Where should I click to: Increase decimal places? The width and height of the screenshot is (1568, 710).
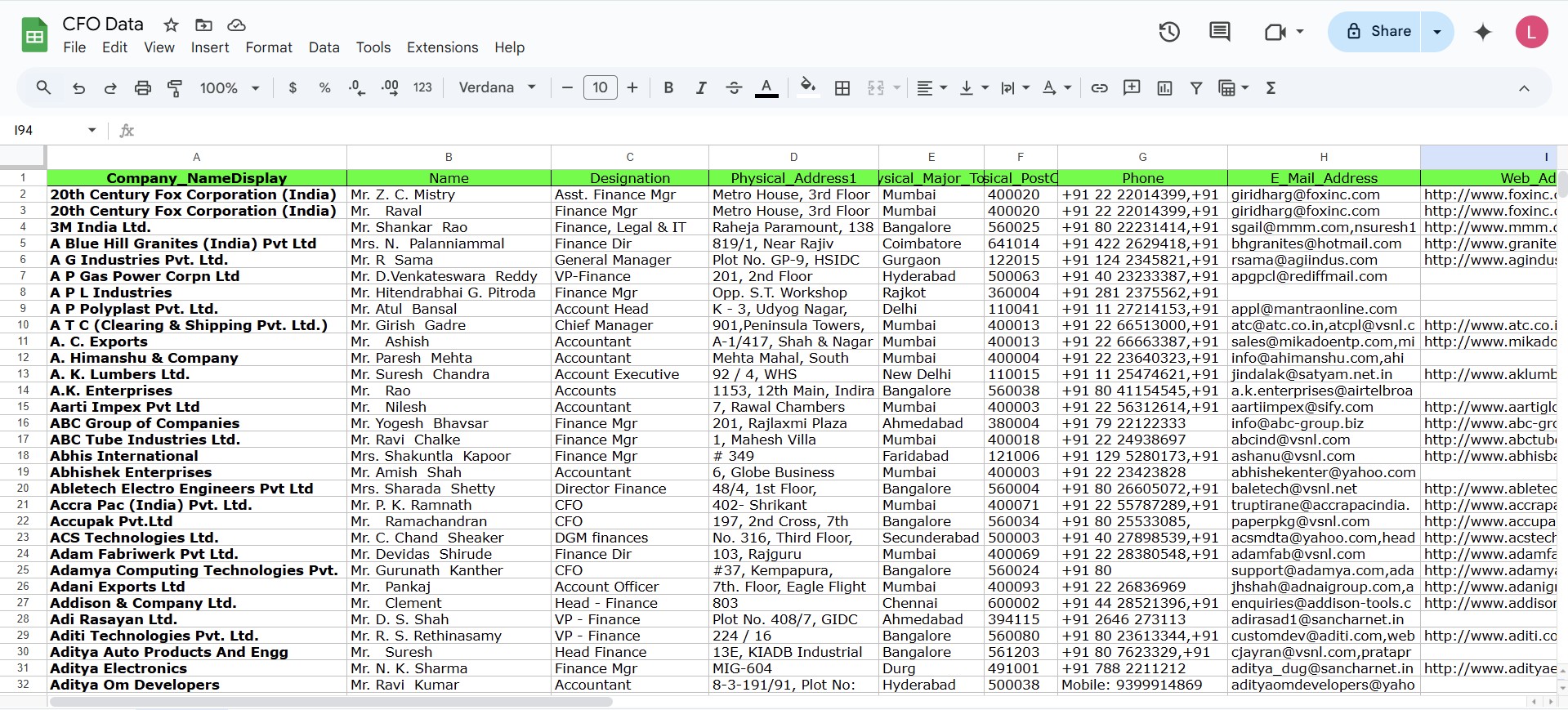(390, 87)
